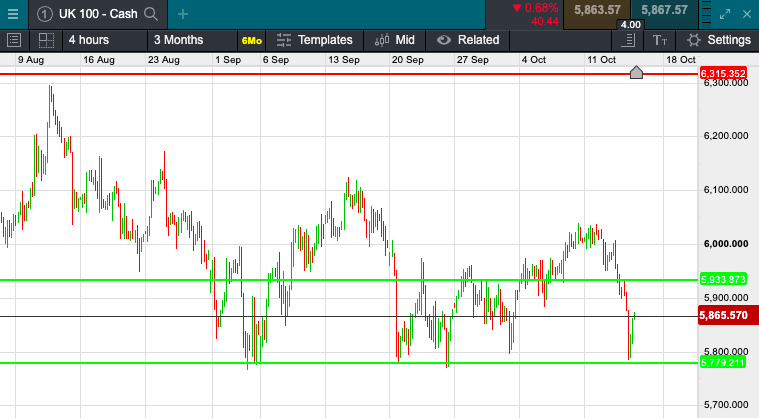Open the order ticket list icon

[14, 40]
